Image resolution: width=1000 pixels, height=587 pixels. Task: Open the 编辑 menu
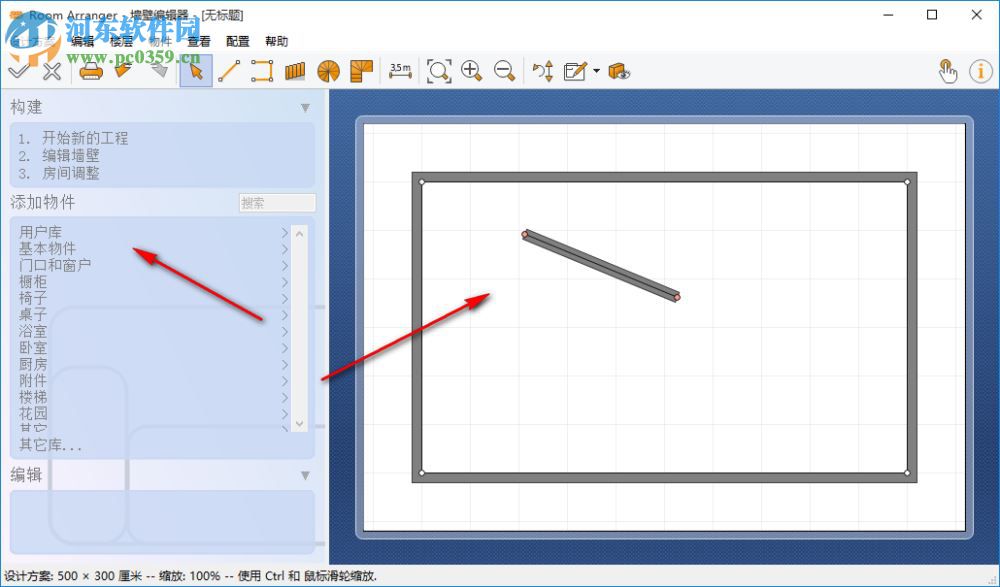click(x=82, y=41)
